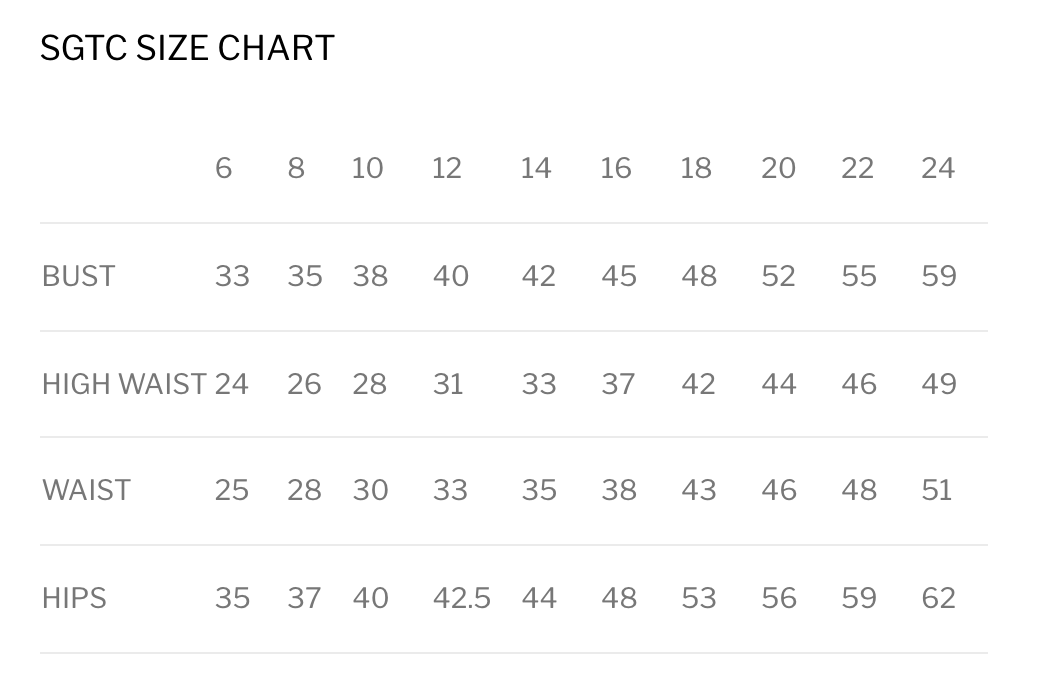1064x682 pixels.
Task: Select the BUST row label
Action: [78, 276]
